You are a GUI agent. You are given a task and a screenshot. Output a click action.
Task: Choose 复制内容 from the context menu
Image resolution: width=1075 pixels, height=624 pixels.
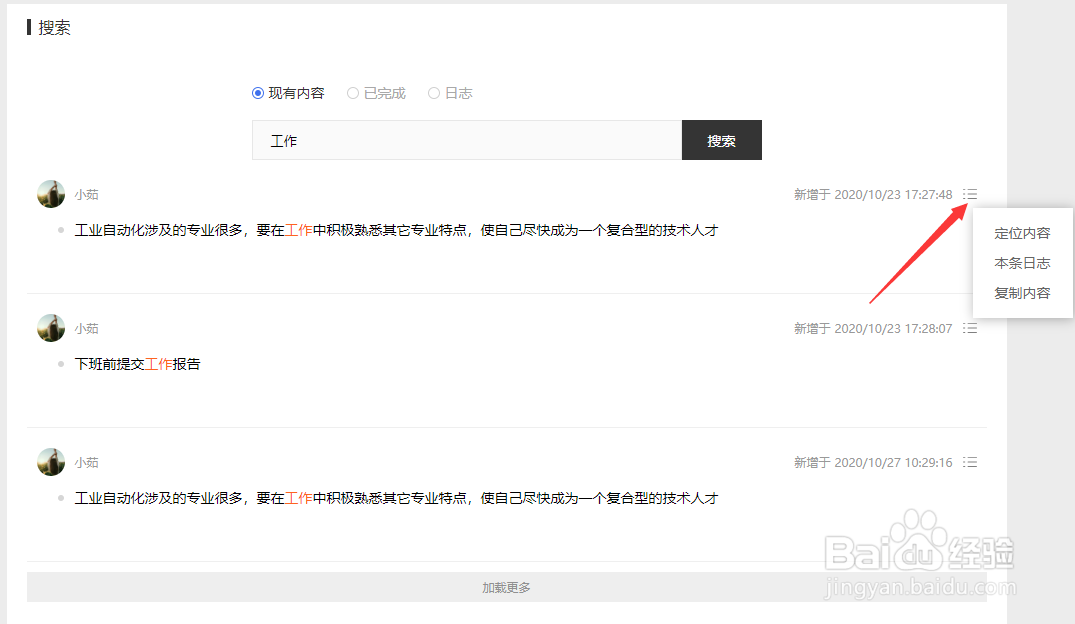point(1022,292)
